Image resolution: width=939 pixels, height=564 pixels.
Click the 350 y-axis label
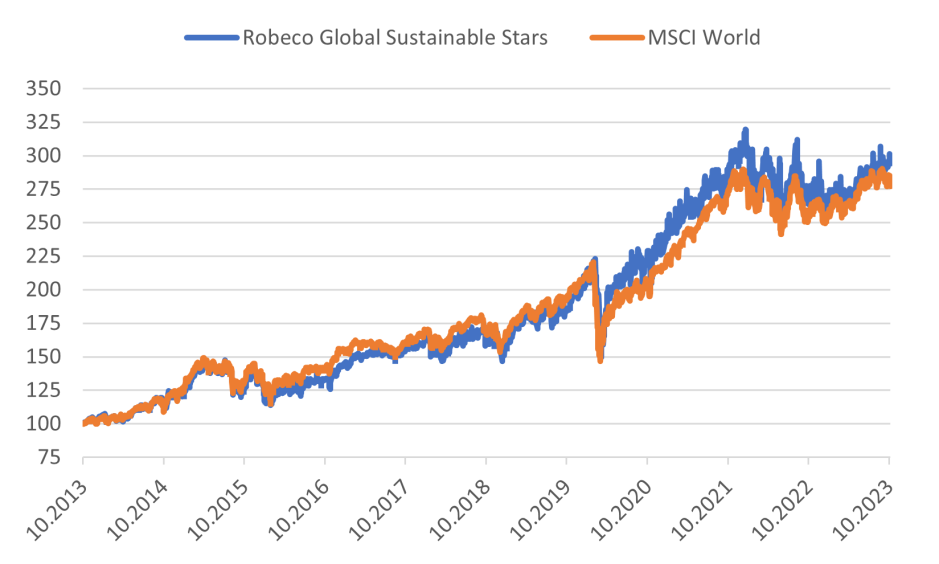click(x=43, y=89)
